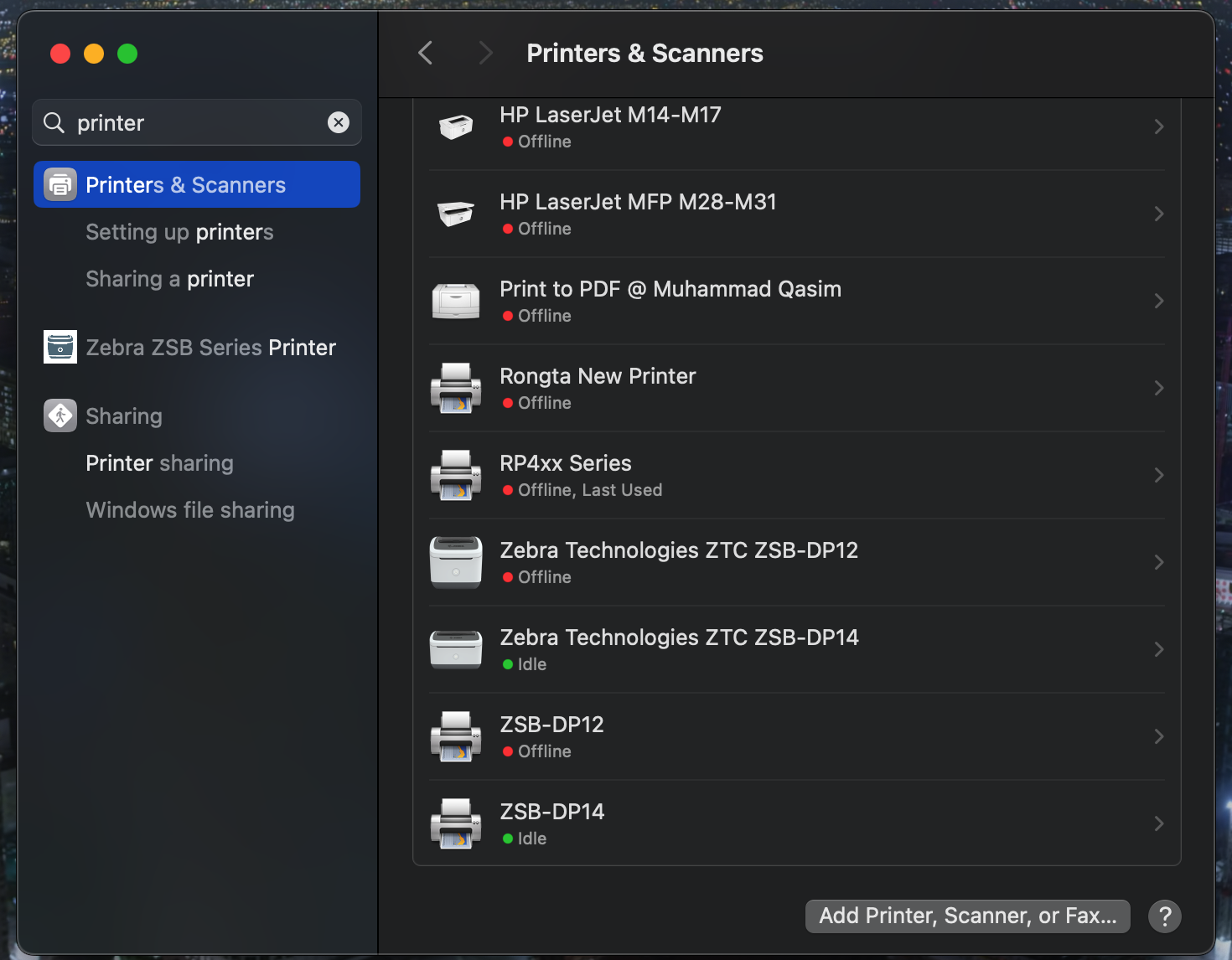This screenshot has height=960, width=1232.
Task: Open HP LaserJet M14-M17 details chevron
Action: (x=1159, y=126)
